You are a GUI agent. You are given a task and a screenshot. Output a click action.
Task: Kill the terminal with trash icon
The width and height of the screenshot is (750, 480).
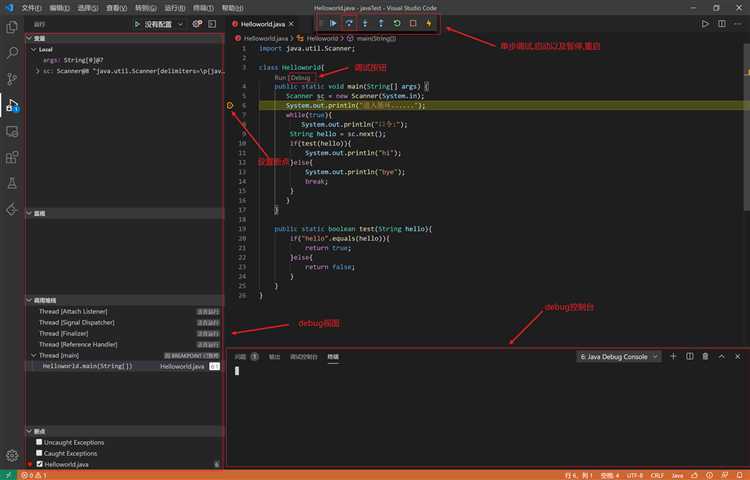coord(706,356)
